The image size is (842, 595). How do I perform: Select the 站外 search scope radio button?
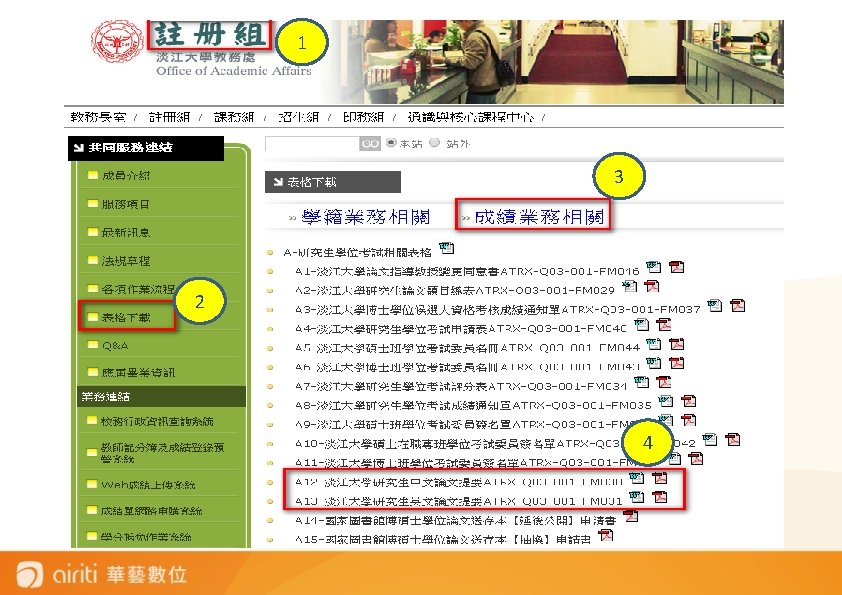434,142
